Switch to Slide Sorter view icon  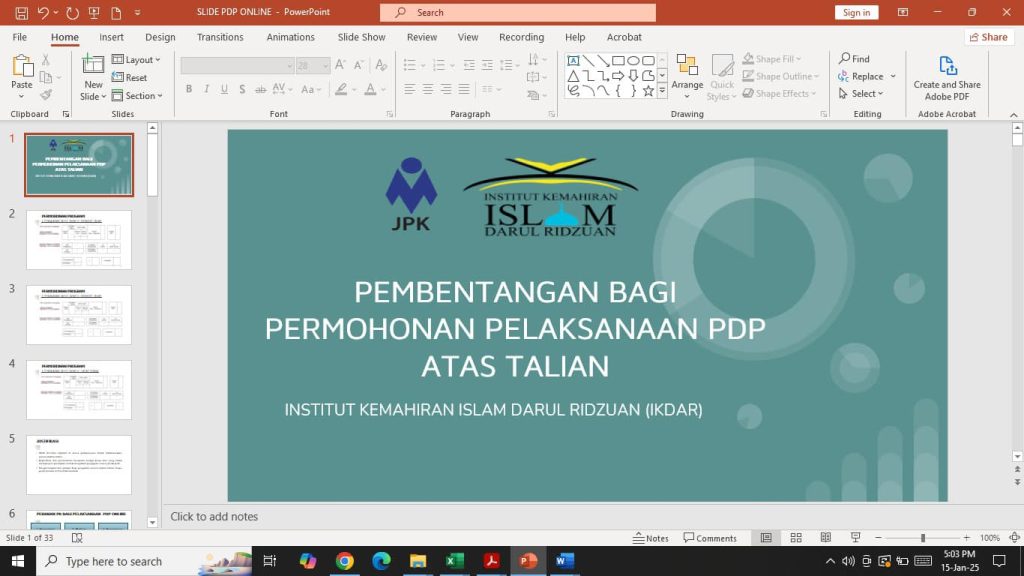[796, 537]
